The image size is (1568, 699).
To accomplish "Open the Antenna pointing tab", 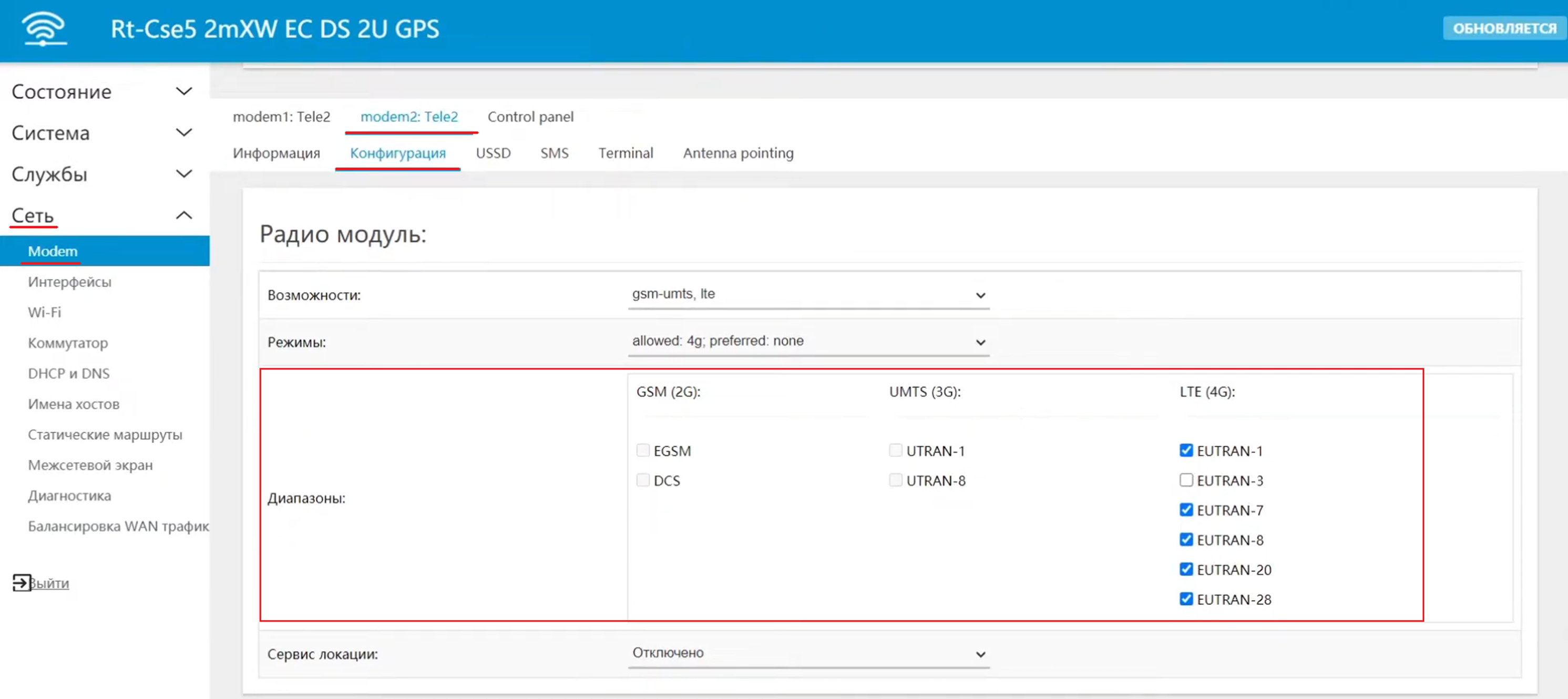I will point(737,153).
